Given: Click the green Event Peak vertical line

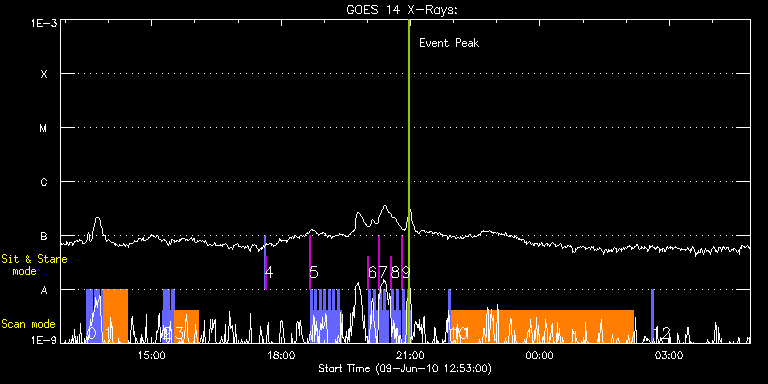Looking at the screenshot, I should [409, 181].
